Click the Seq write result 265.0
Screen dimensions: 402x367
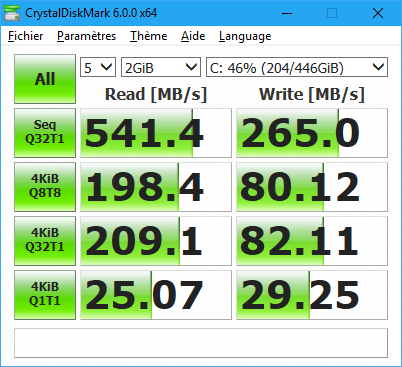click(x=312, y=133)
